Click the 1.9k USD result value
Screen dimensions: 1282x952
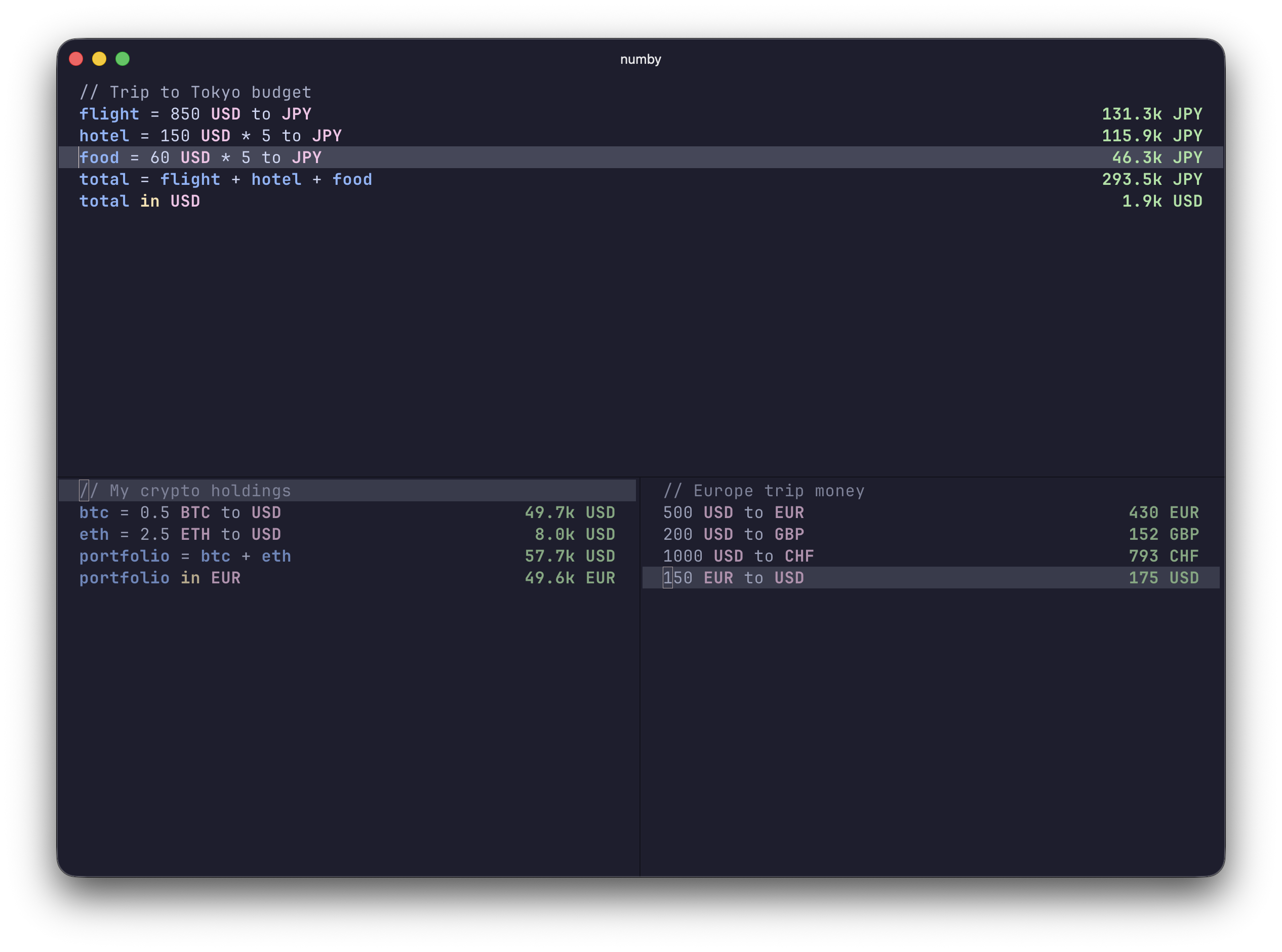click(1161, 201)
